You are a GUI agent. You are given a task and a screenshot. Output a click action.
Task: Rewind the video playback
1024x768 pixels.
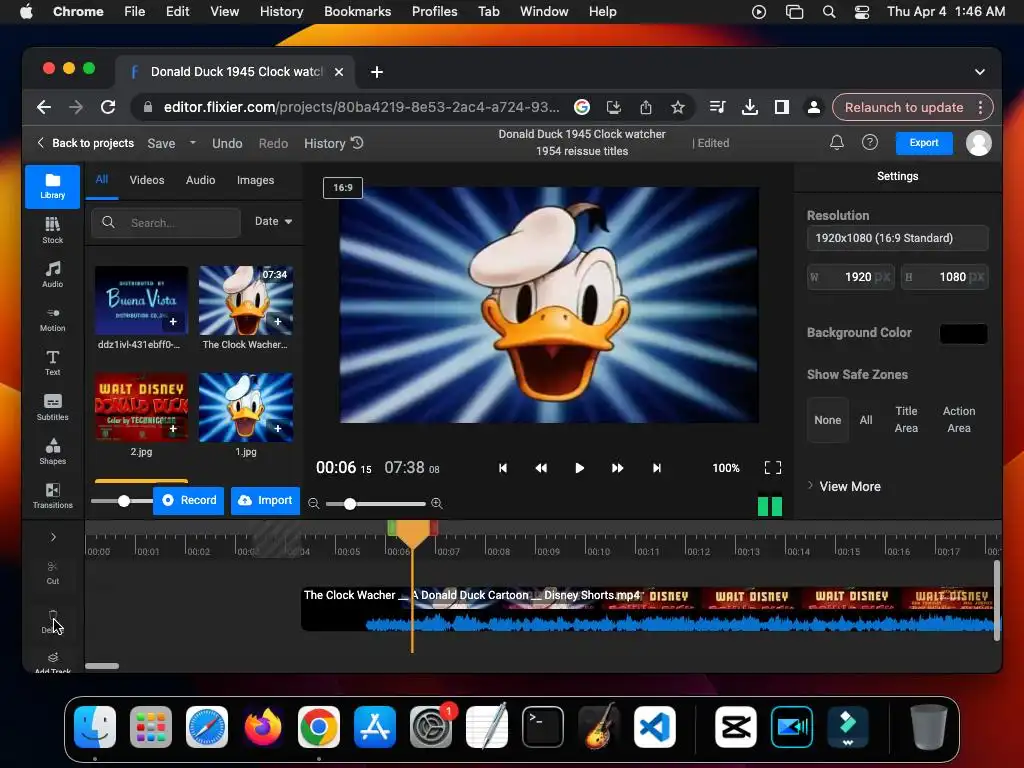(x=541, y=468)
